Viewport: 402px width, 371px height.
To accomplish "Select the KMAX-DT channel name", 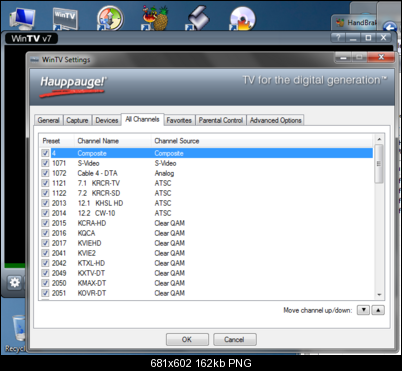I will click(92, 283).
